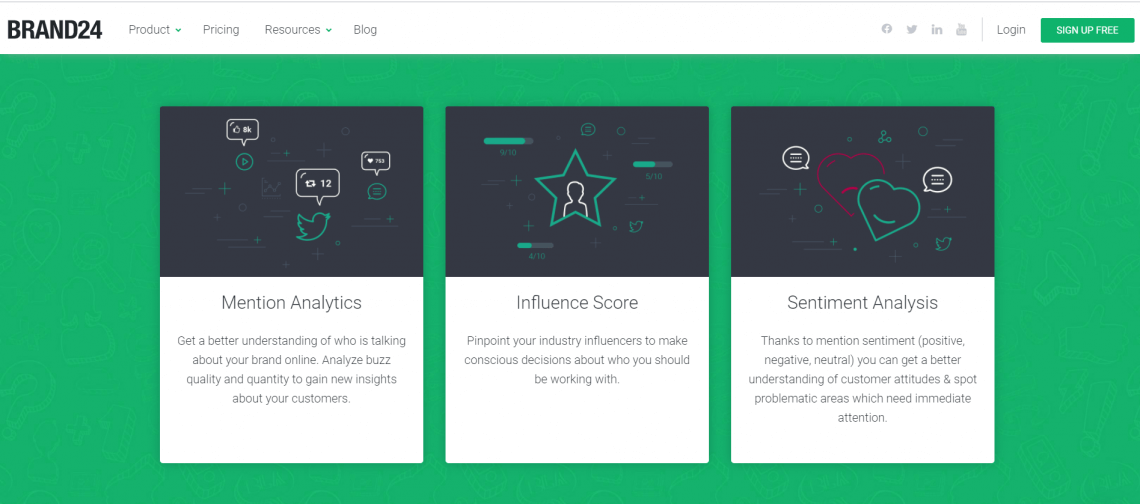Click the Influence Score star illustration

(575, 188)
